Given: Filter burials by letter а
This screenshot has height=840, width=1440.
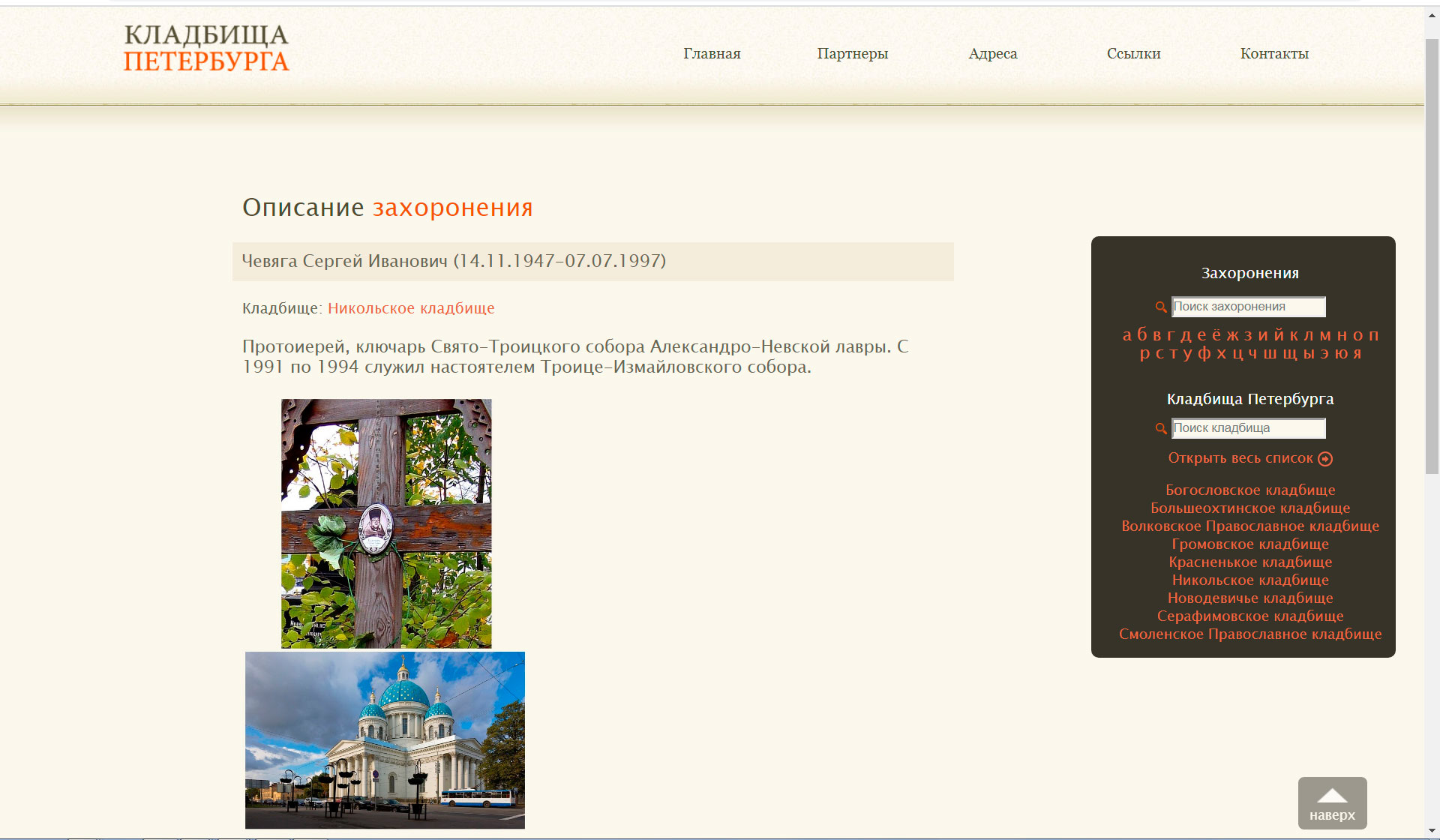Looking at the screenshot, I should pos(1127,336).
